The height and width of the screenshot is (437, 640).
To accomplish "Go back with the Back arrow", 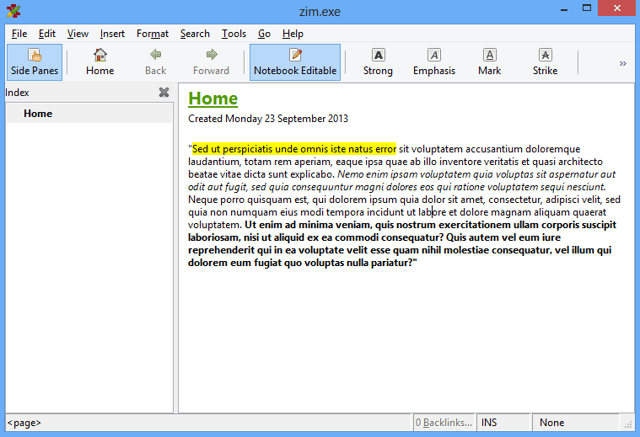I will pyautogui.click(x=156, y=62).
